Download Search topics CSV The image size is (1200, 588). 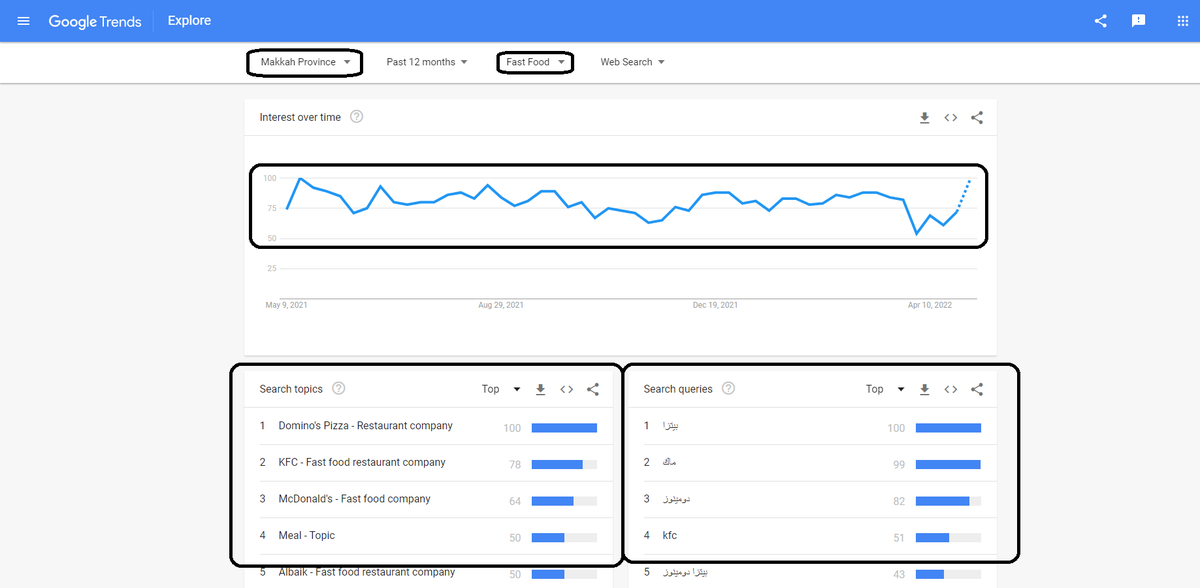point(541,390)
